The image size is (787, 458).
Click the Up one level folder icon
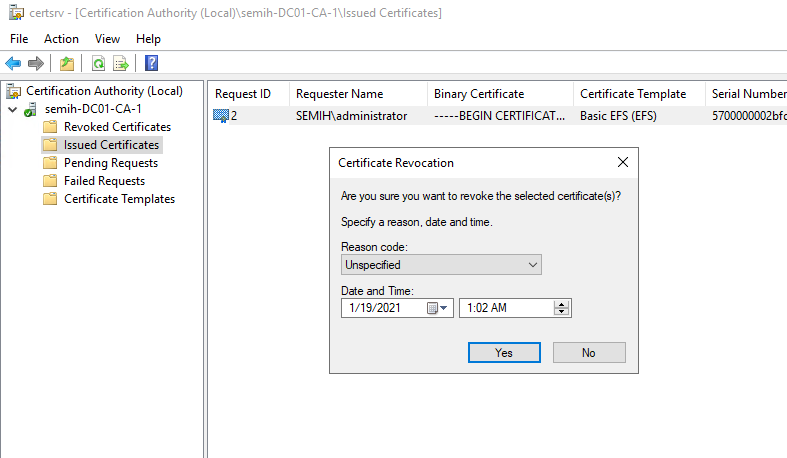click(67, 64)
